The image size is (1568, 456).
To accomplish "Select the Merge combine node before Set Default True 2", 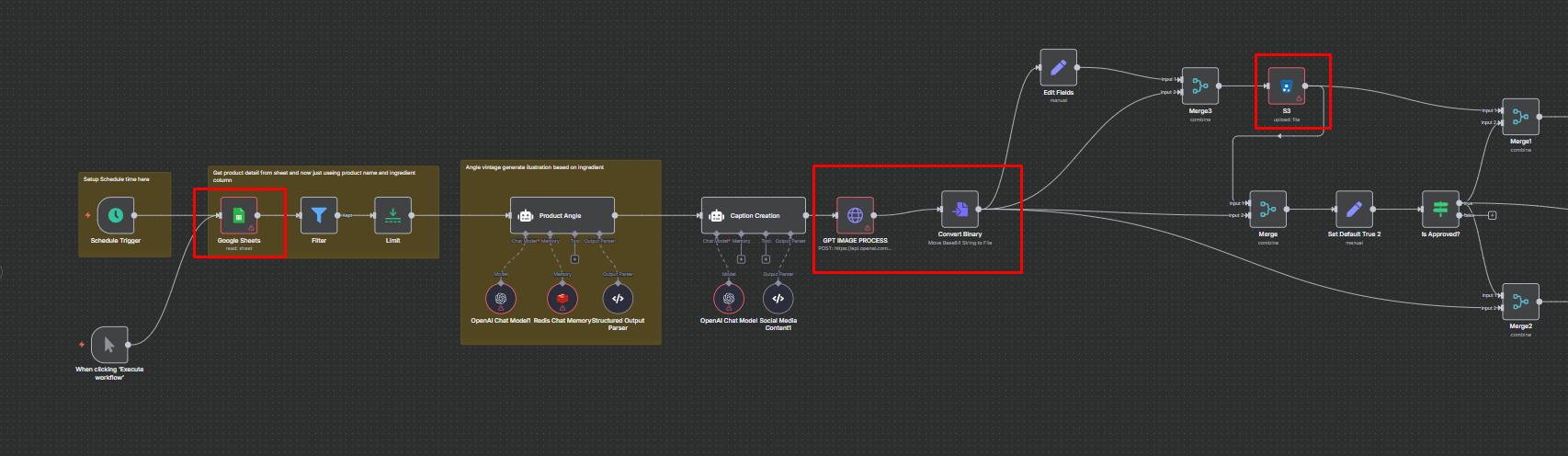I will tap(1268, 210).
